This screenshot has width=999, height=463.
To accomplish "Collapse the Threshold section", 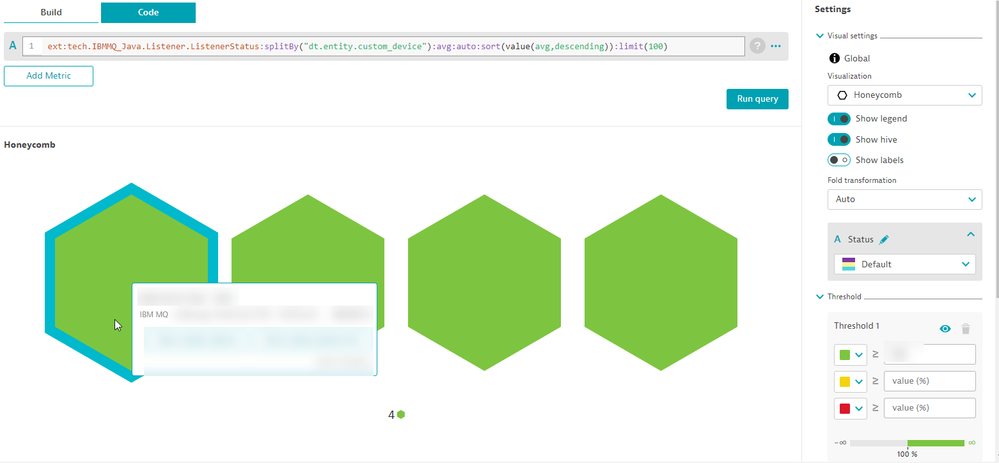I will (x=819, y=297).
